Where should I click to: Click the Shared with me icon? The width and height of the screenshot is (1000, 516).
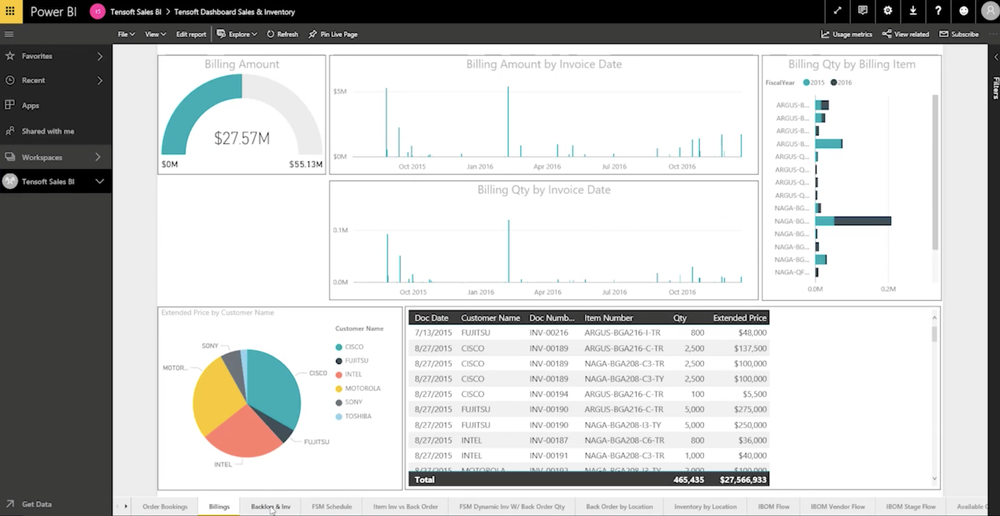[10, 131]
